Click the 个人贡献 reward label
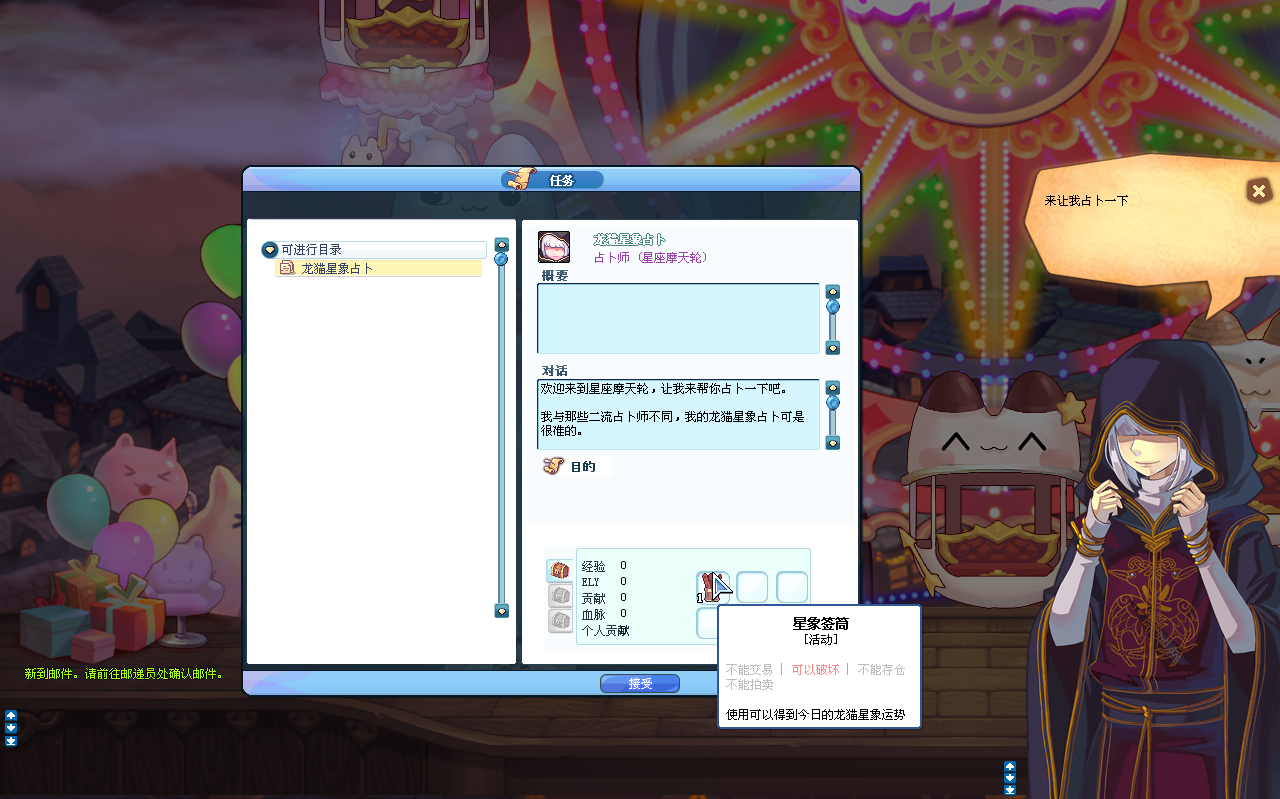Image resolution: width=1280 pixels, height=799 pixels. click(606, 631)
